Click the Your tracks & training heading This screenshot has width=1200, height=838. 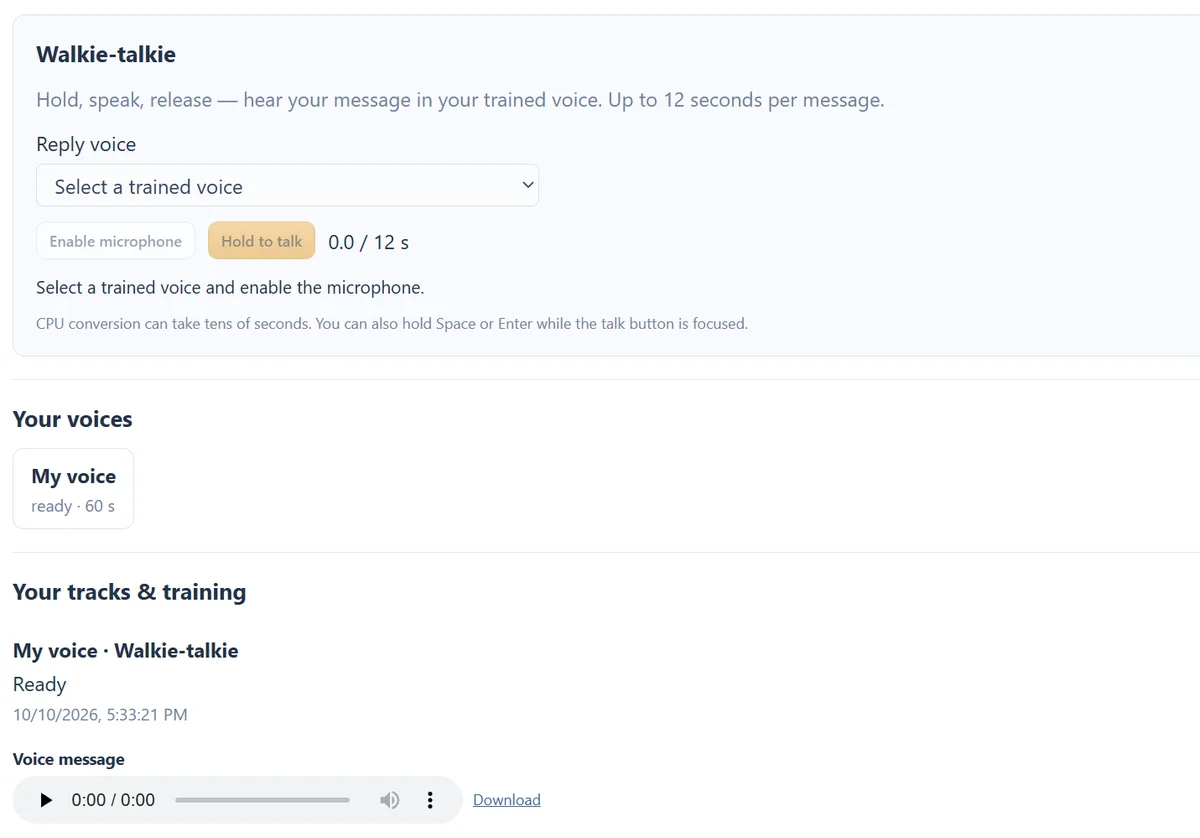click(129, 592)
